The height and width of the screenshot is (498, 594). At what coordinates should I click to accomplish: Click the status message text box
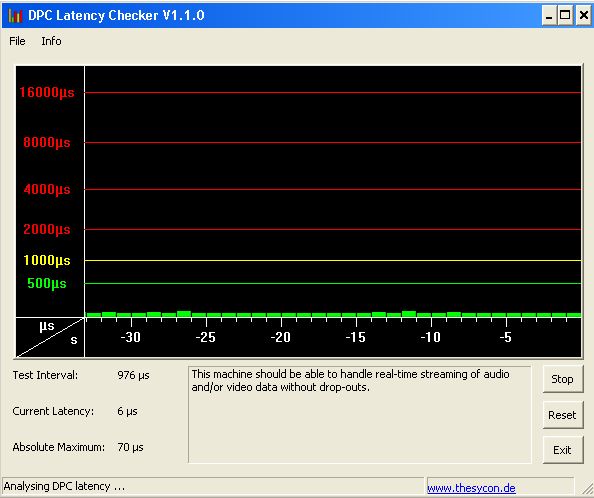click(360, 414)
